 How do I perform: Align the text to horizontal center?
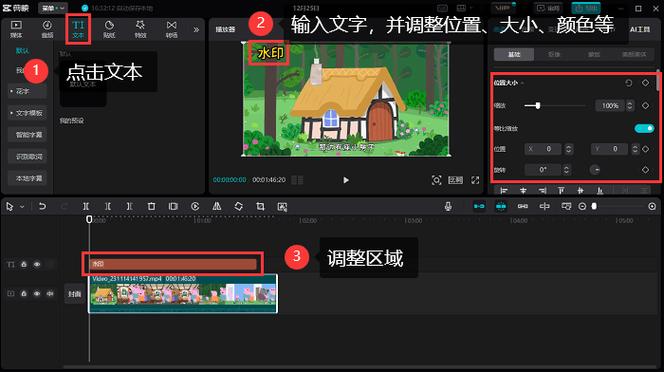coord(523,191)
